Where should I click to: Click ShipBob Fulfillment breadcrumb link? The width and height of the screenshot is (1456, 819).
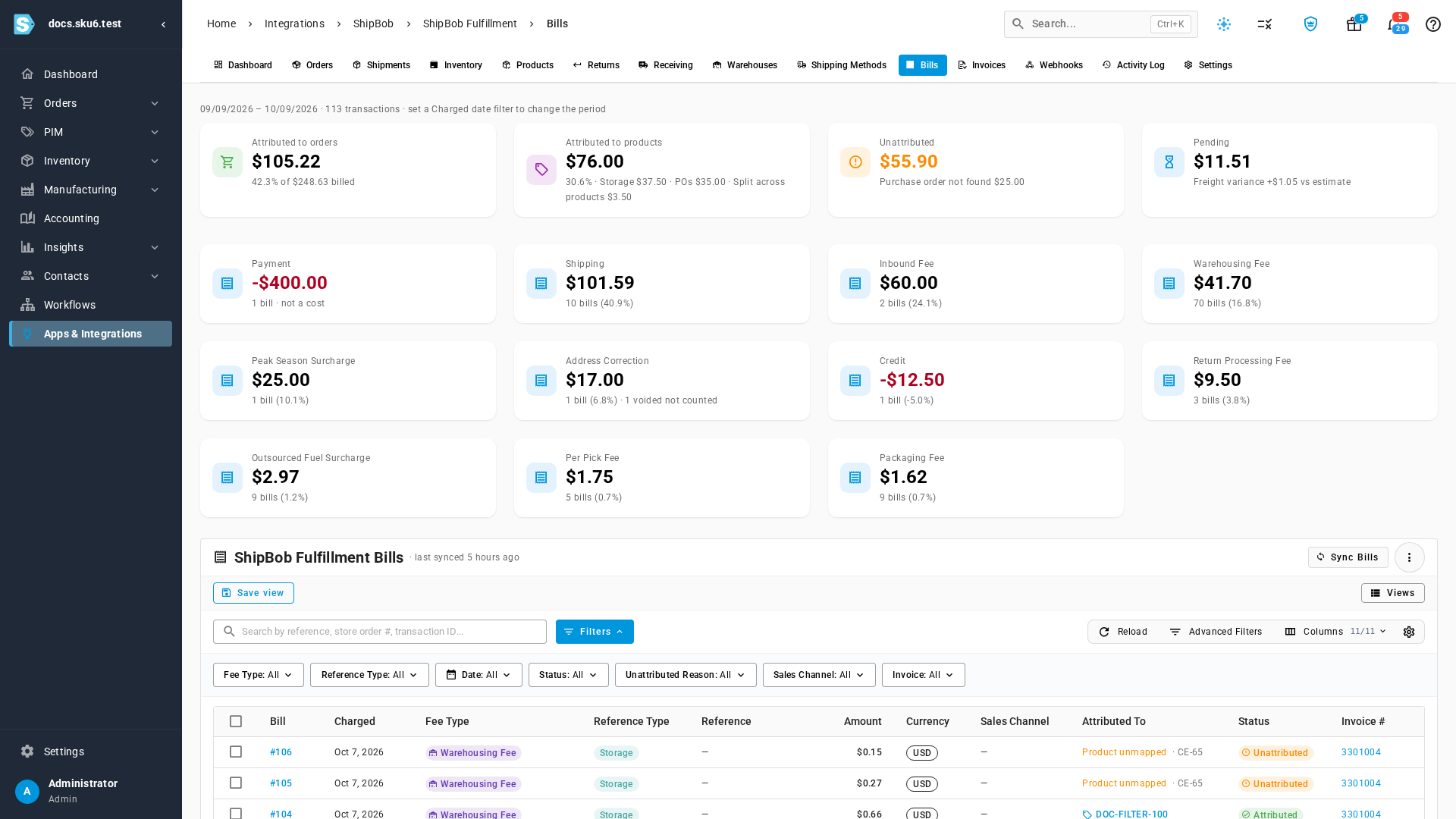(470, 24)
